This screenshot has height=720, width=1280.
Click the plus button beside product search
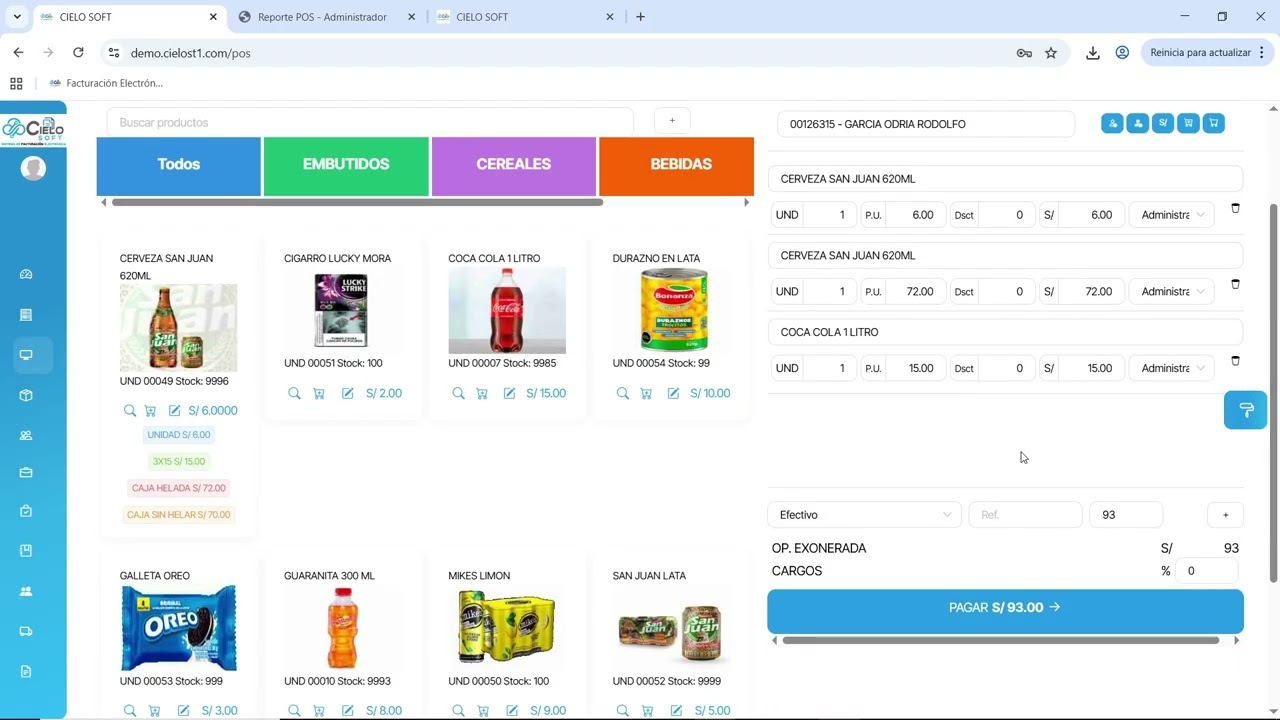coord(672,121)
